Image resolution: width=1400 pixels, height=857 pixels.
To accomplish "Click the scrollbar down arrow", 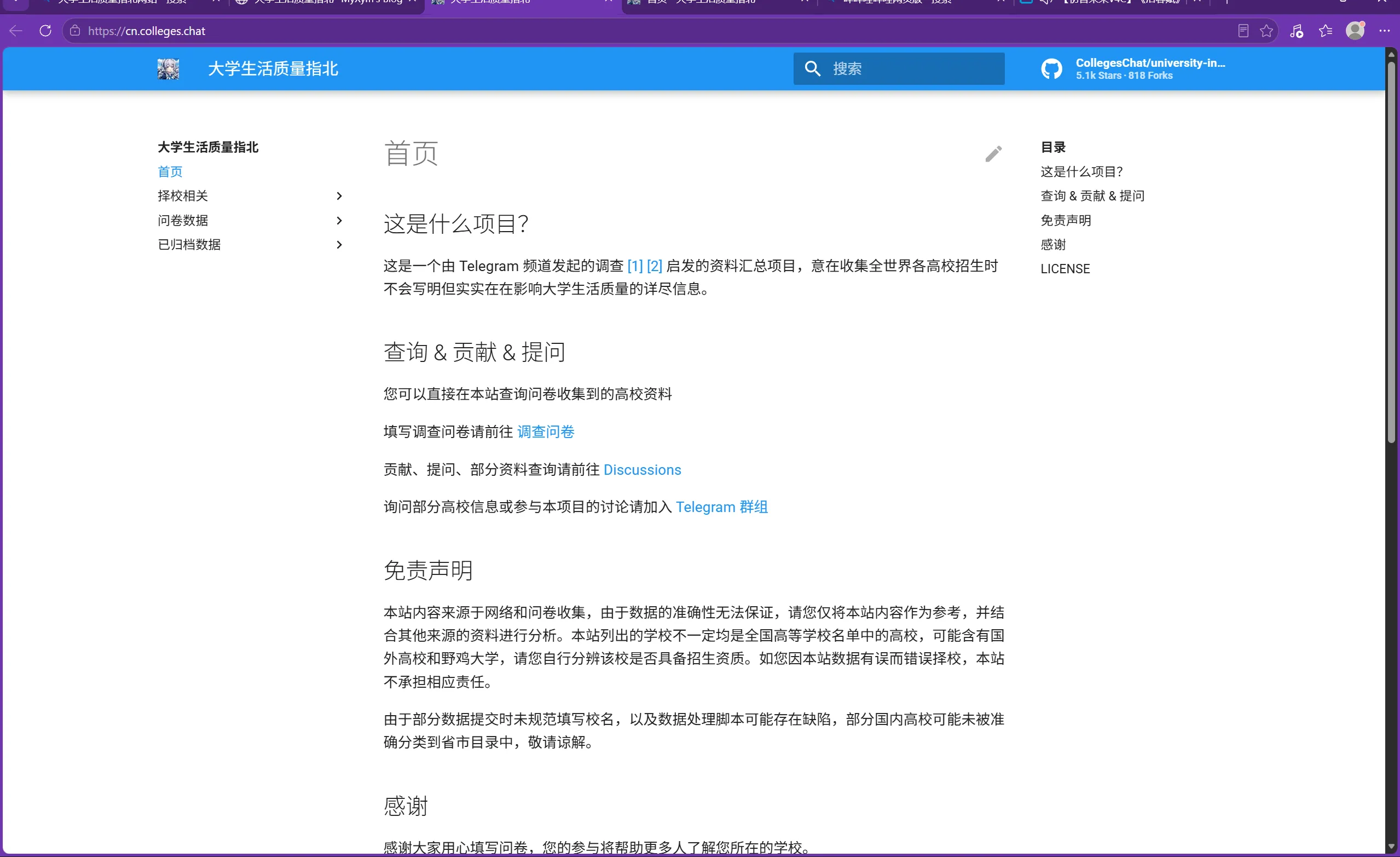I will (x=1391, y=847).
